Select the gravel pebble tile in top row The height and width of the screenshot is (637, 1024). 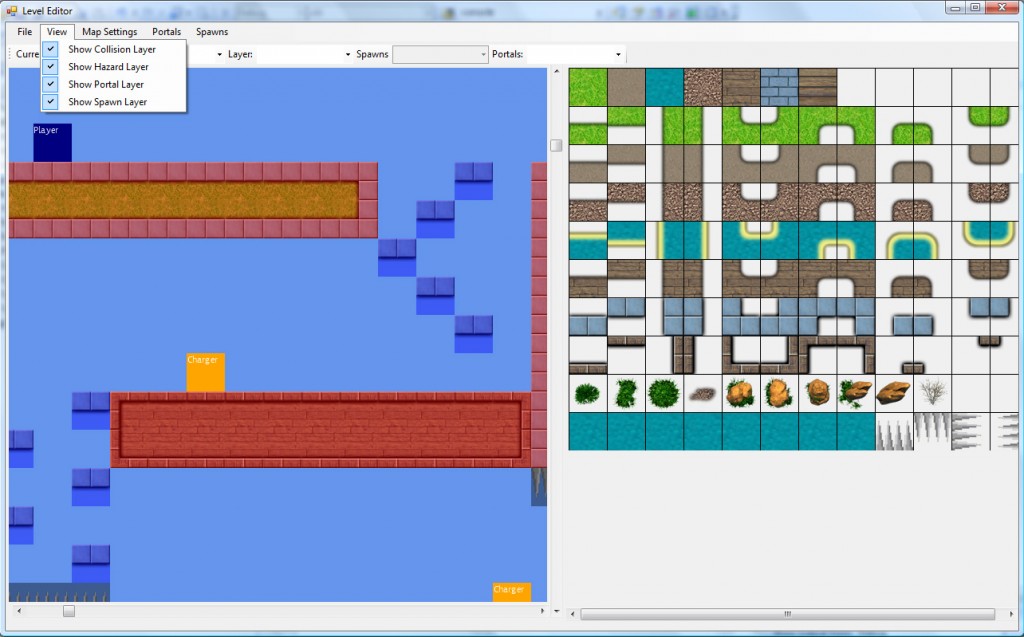point(702,87)
